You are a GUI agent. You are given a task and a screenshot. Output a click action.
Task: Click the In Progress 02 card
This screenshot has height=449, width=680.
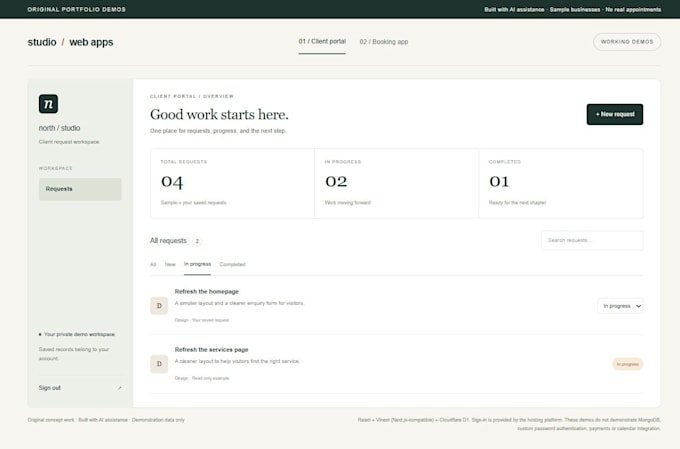(396, 183)
